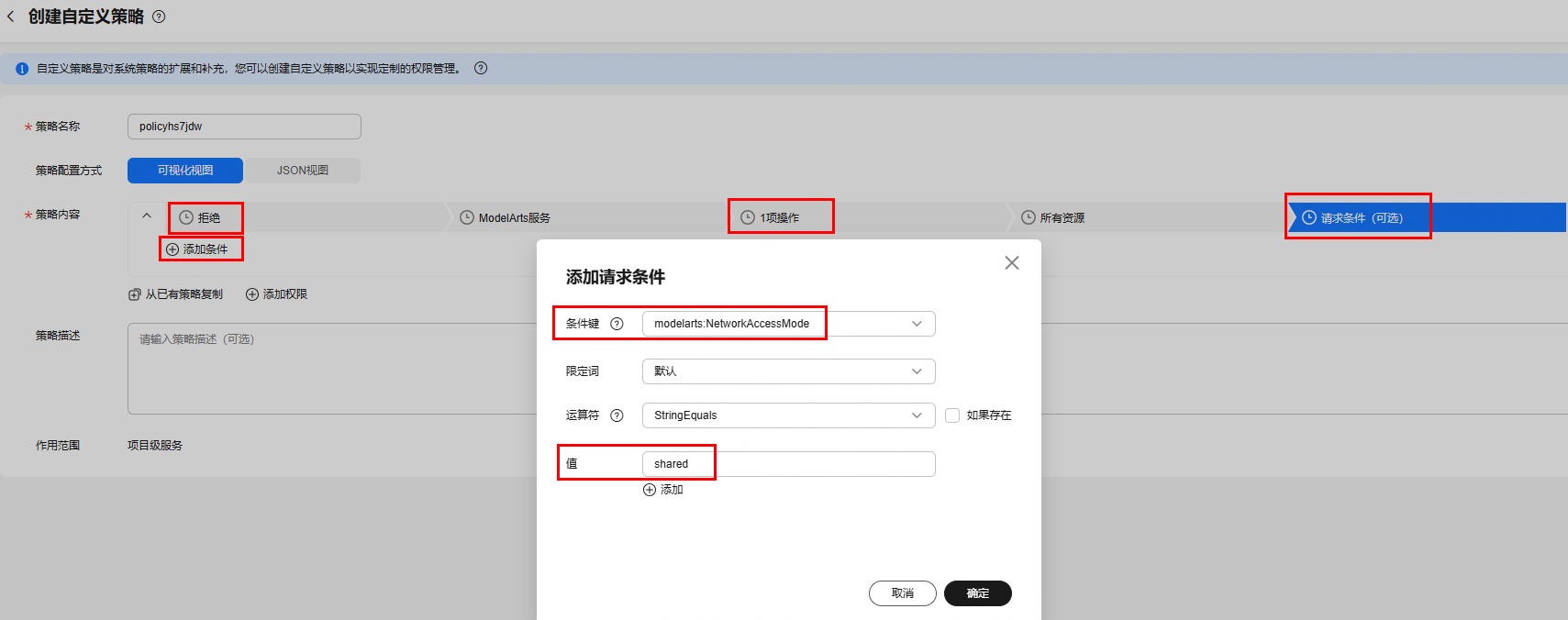The image size is (1568, 620).
Task: Open the StringEquals operator dropdown
Action: [789, 415]
